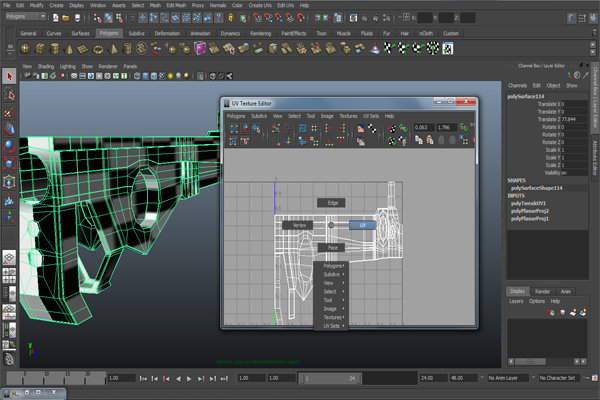Click the four view layout icon
This screenshot has height=400, width=600.
click(x=9, y=275)
